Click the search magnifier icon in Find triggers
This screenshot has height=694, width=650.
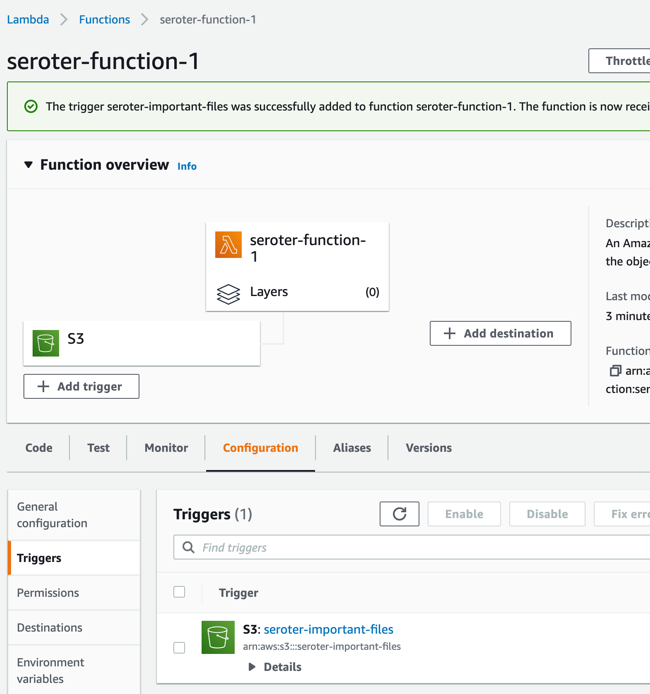pos(188,548)
